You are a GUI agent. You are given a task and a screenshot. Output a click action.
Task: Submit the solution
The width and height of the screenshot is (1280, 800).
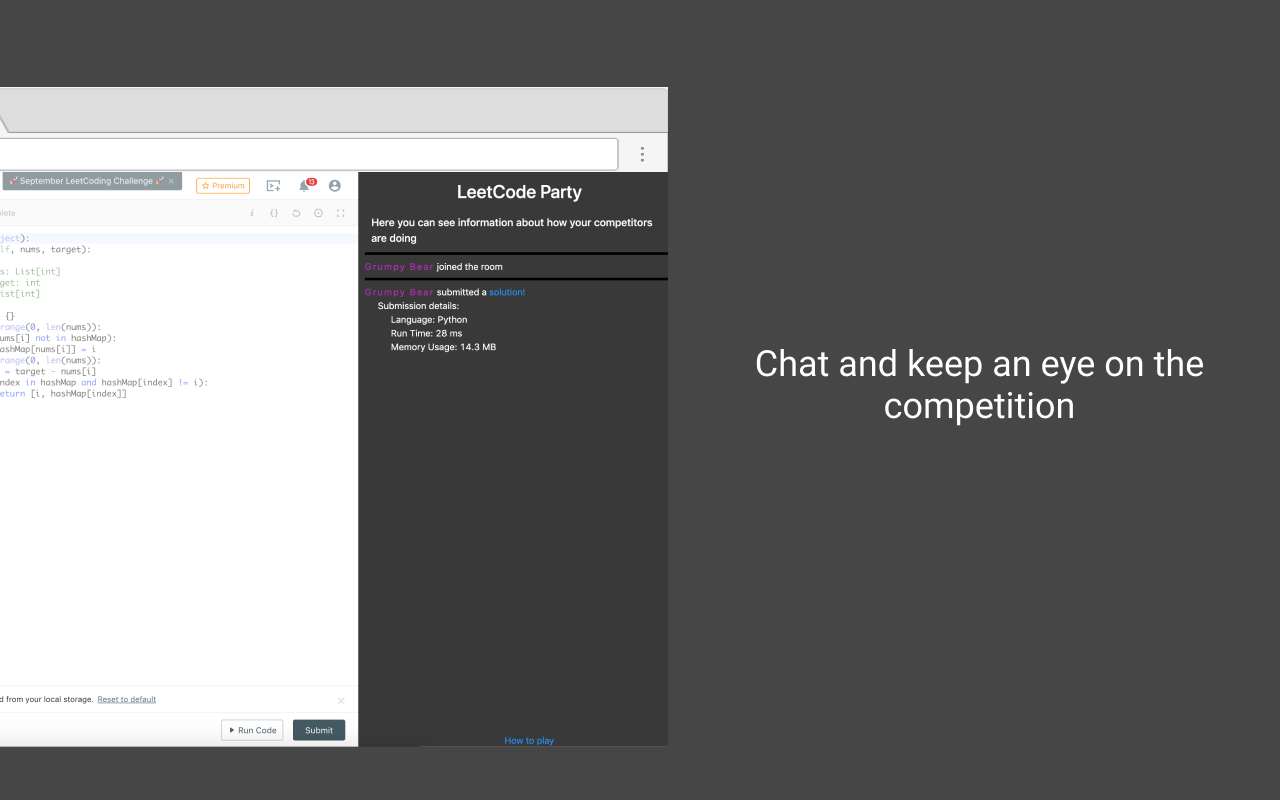[x=319, y=730]
